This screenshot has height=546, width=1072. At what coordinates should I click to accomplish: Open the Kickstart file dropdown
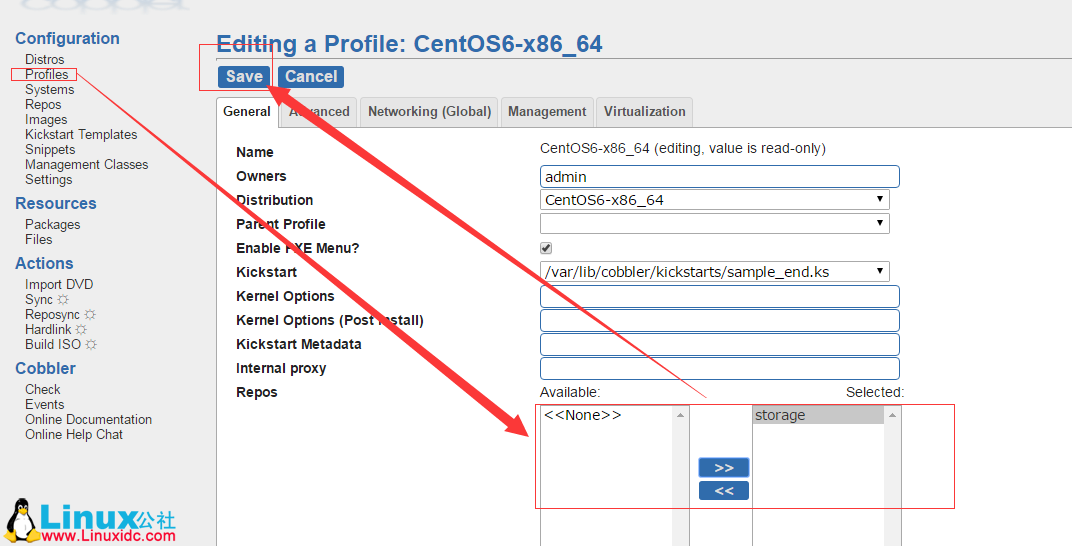tap(714, 272)
